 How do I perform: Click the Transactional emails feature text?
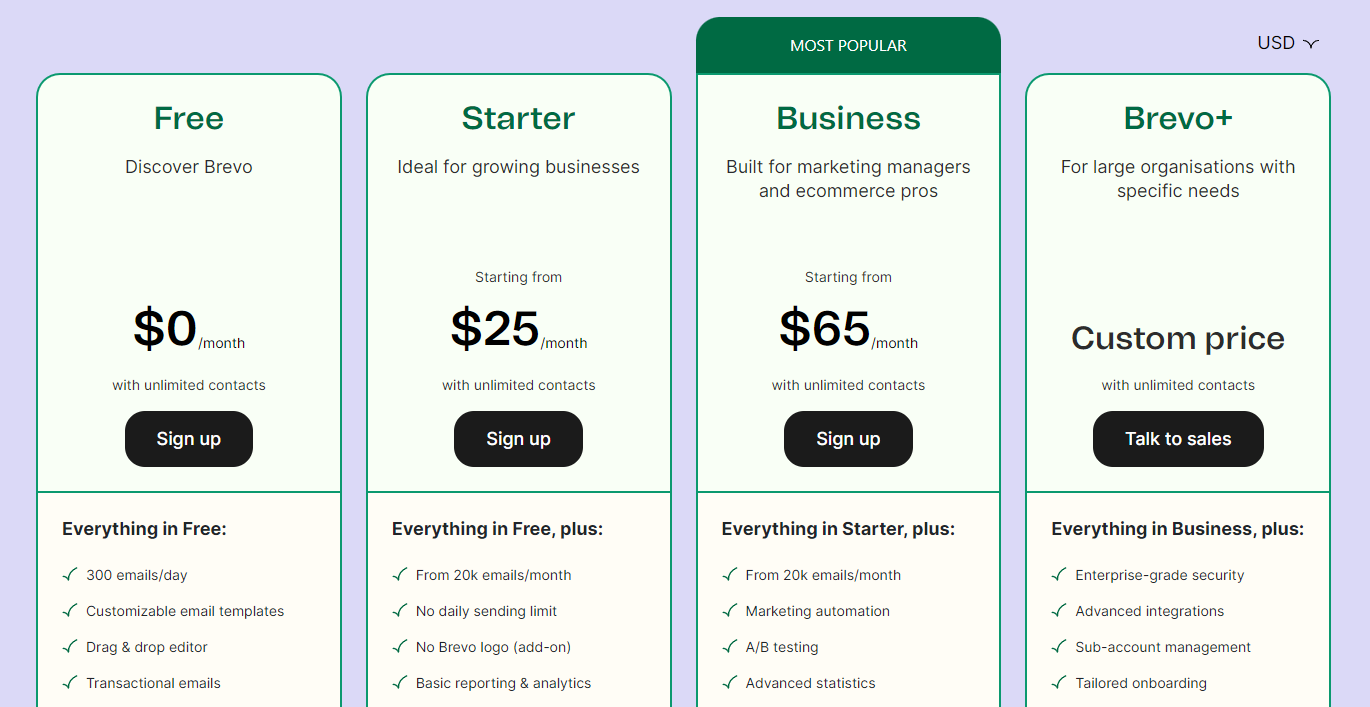[x=153, y=683]
